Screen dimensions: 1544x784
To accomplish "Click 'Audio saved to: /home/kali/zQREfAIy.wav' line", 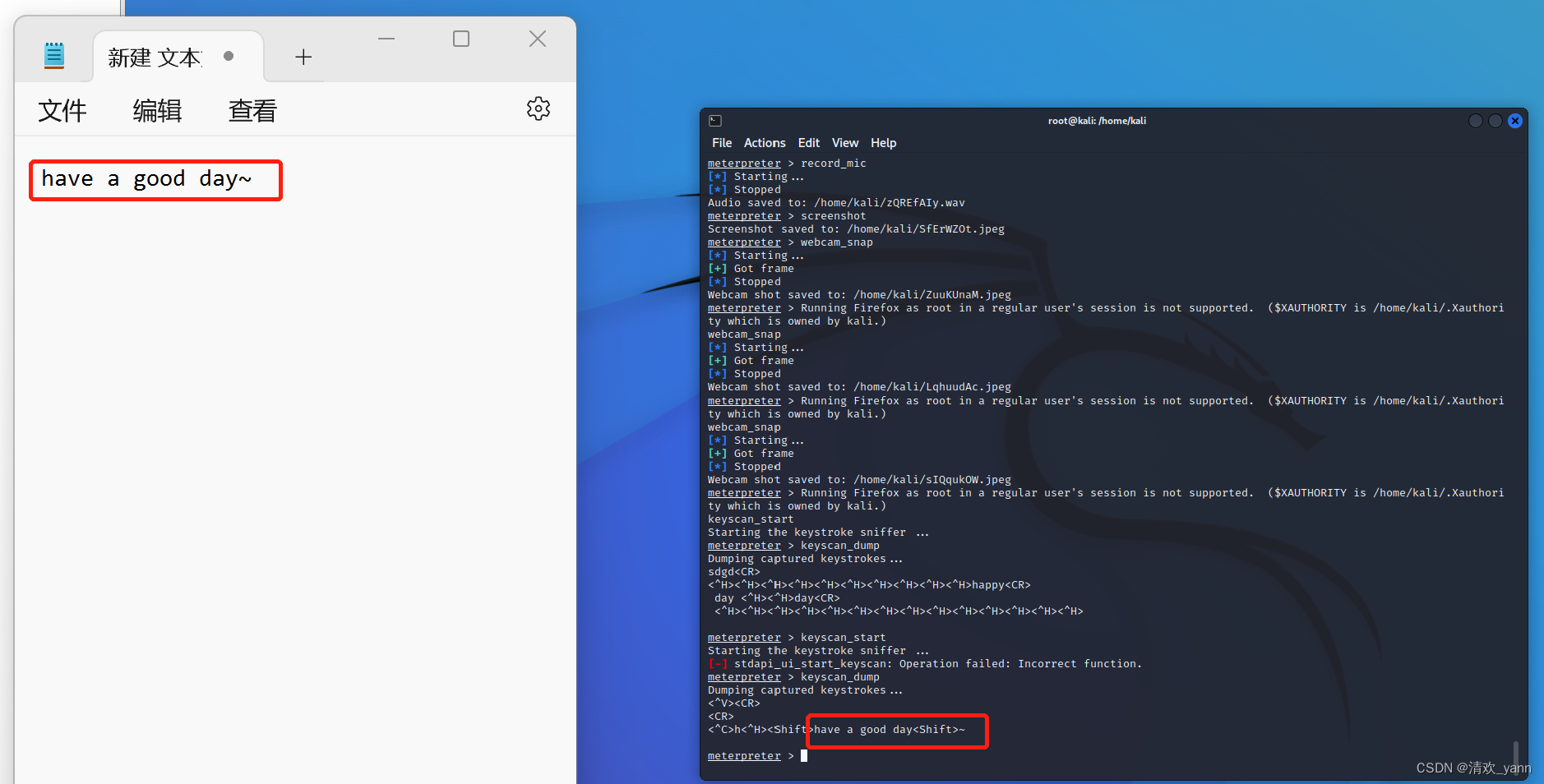I will click(x=836, y=203).
